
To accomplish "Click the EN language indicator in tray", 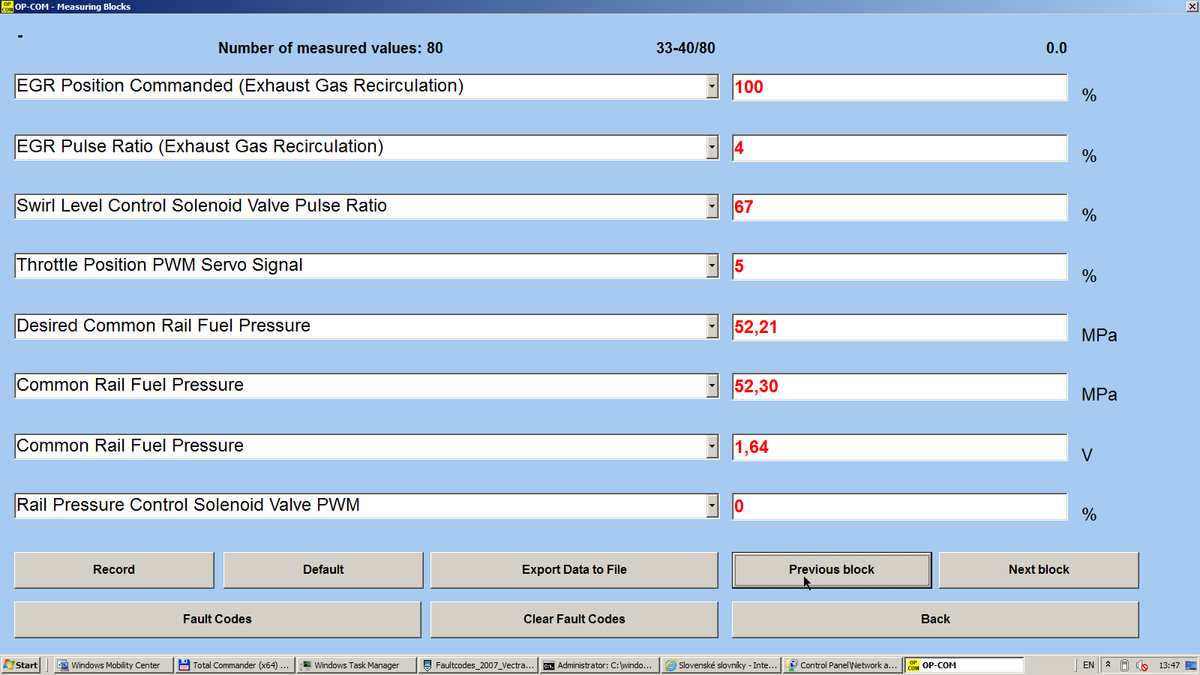I will 1088,665.
